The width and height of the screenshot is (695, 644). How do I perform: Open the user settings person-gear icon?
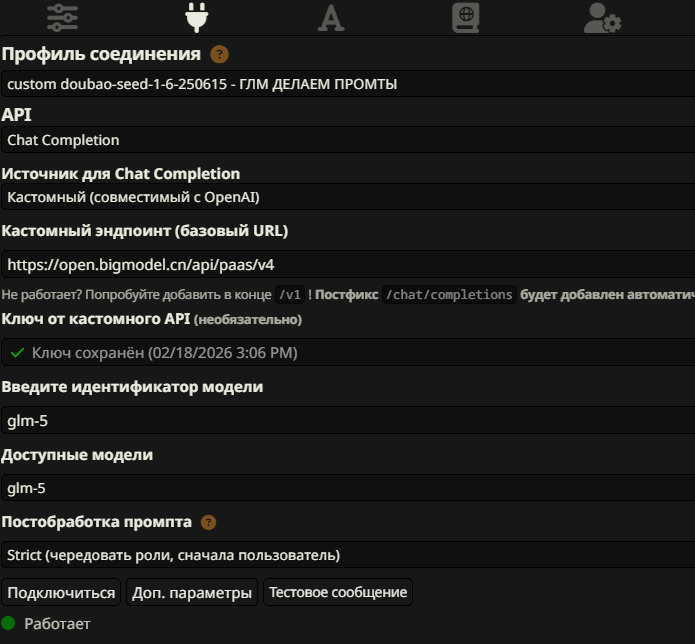(x=602, y=18)
